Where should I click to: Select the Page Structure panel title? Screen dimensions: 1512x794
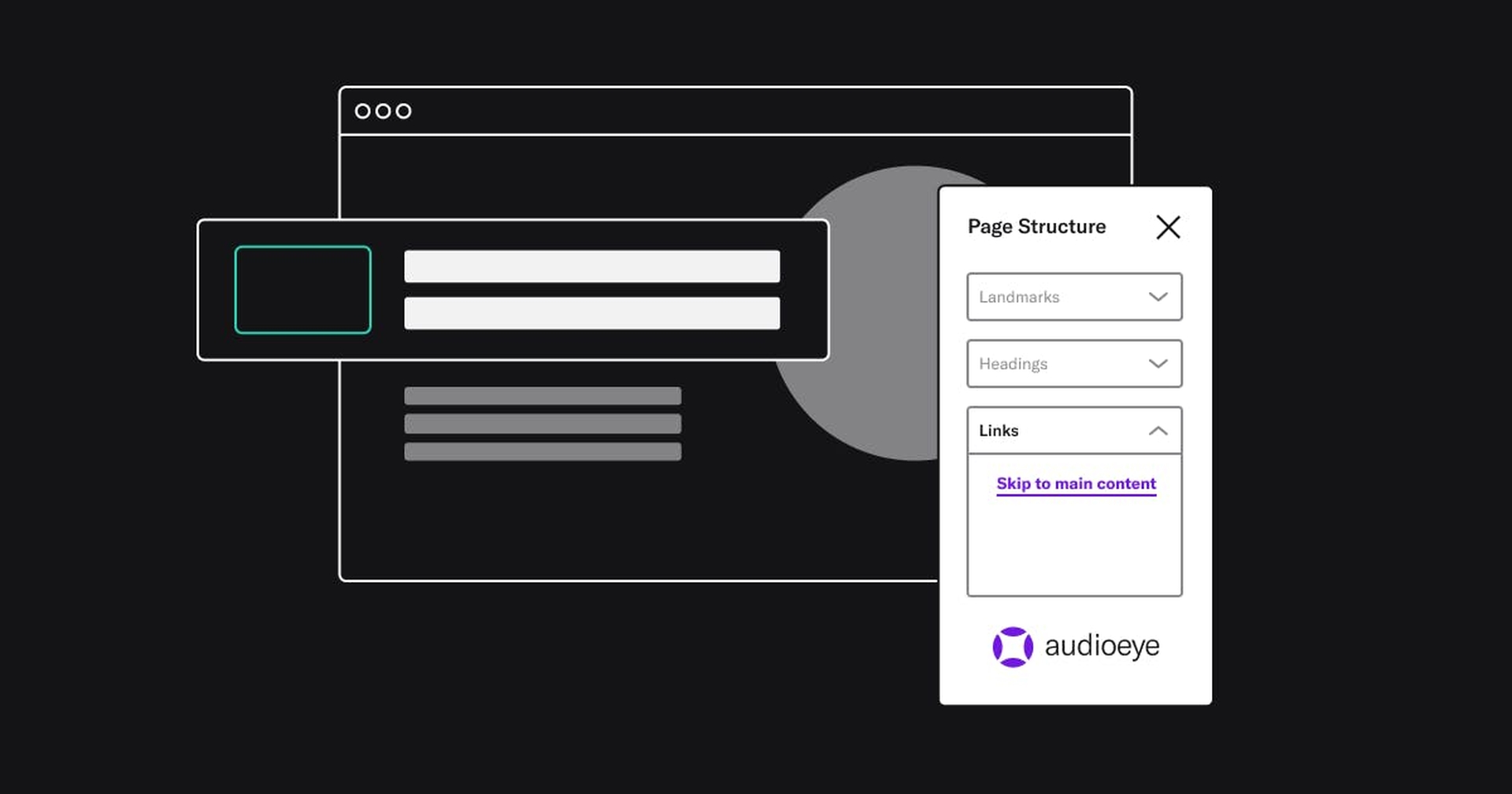pos(1036,227)
